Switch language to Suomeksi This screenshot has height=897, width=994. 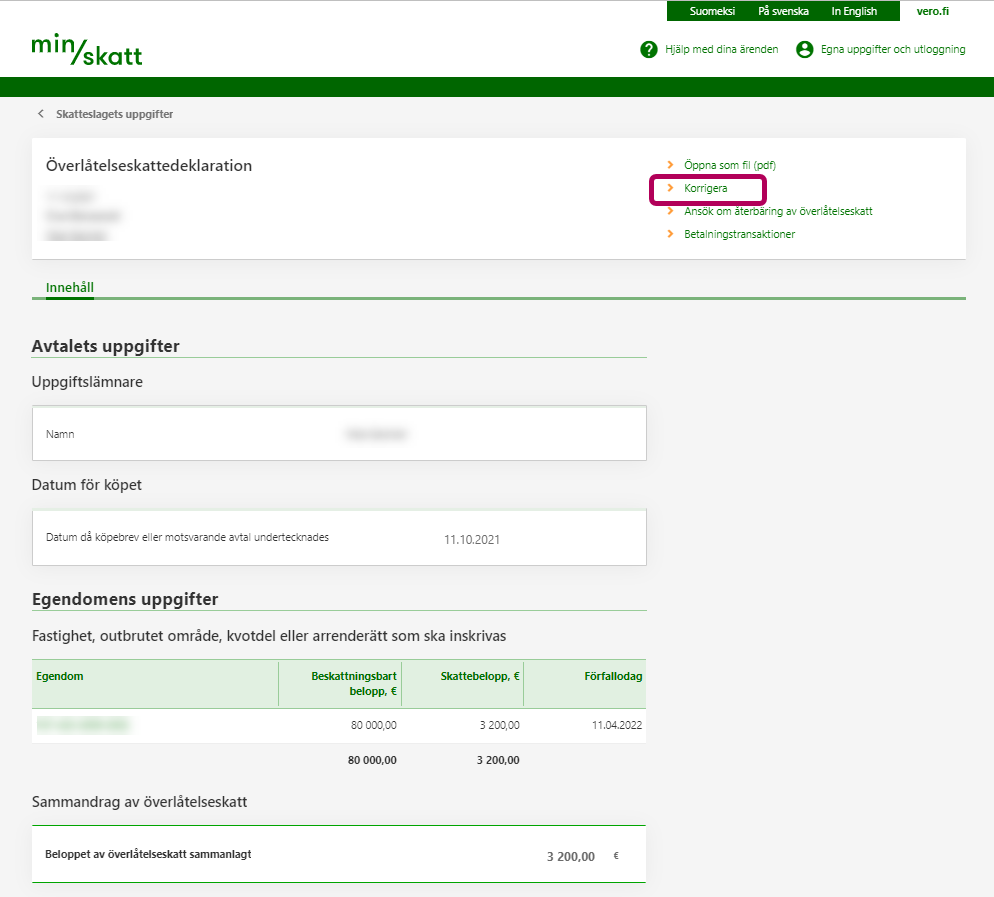(x=712, y=11)
